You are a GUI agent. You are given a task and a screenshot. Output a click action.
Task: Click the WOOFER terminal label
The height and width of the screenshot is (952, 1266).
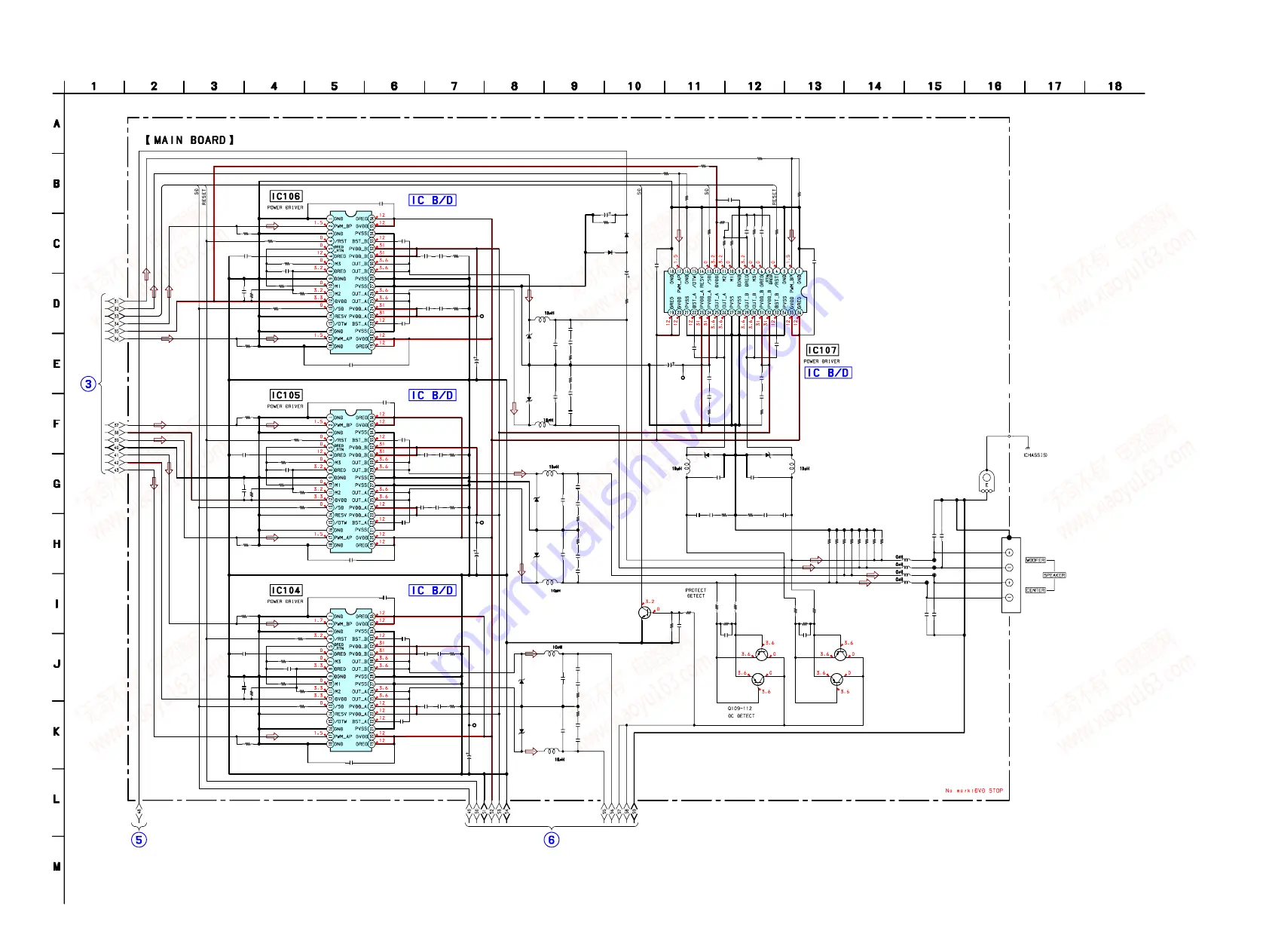pyautogui.click(x=1035, y=561)
